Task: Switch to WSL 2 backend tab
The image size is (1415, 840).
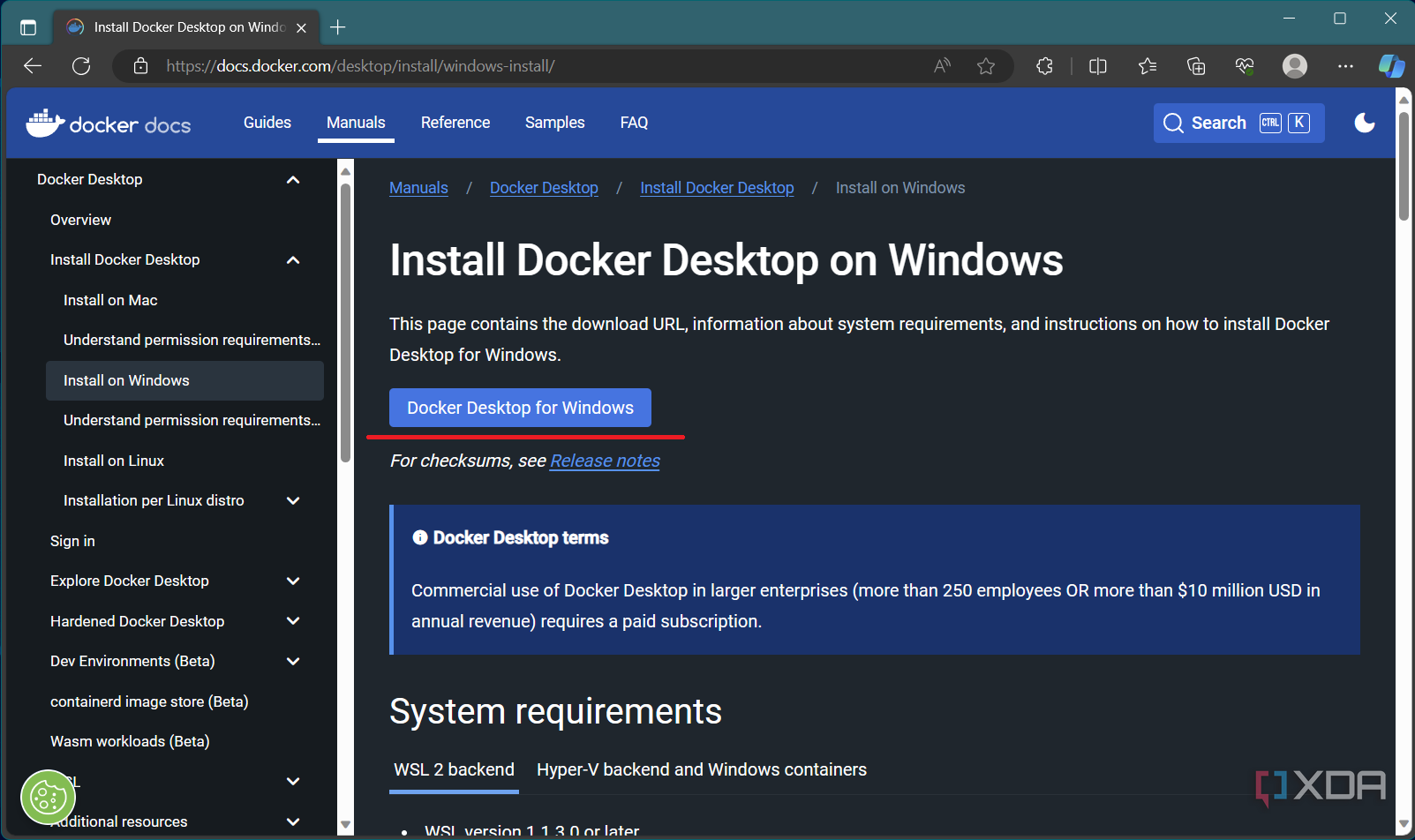Action: pos(454,770)
